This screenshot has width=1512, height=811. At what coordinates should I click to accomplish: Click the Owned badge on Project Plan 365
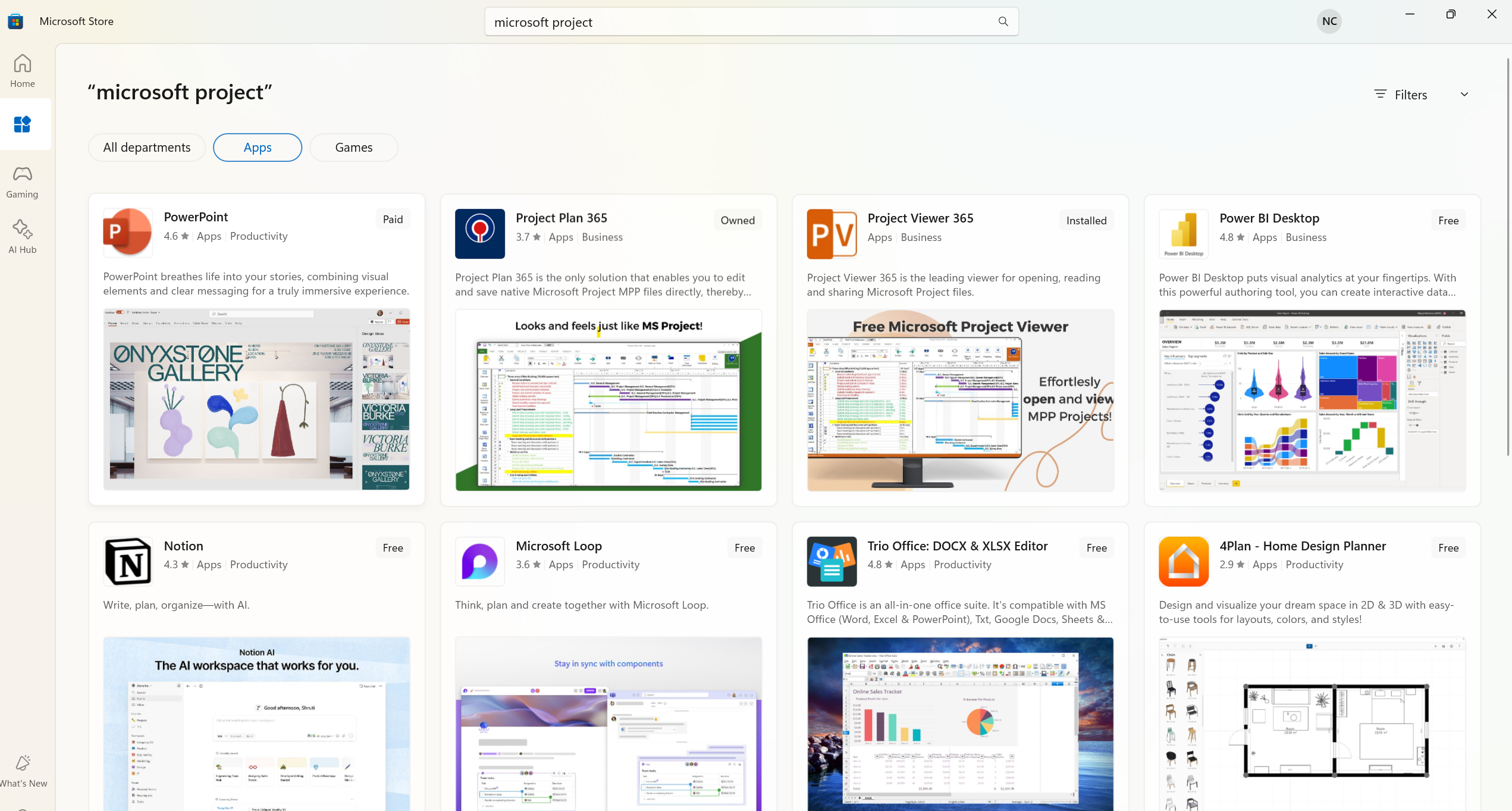[738, 221]
